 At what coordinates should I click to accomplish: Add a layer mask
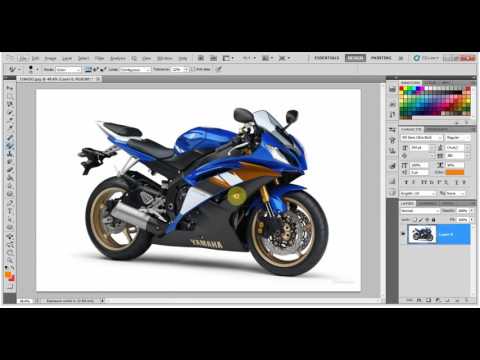(428, 300)
